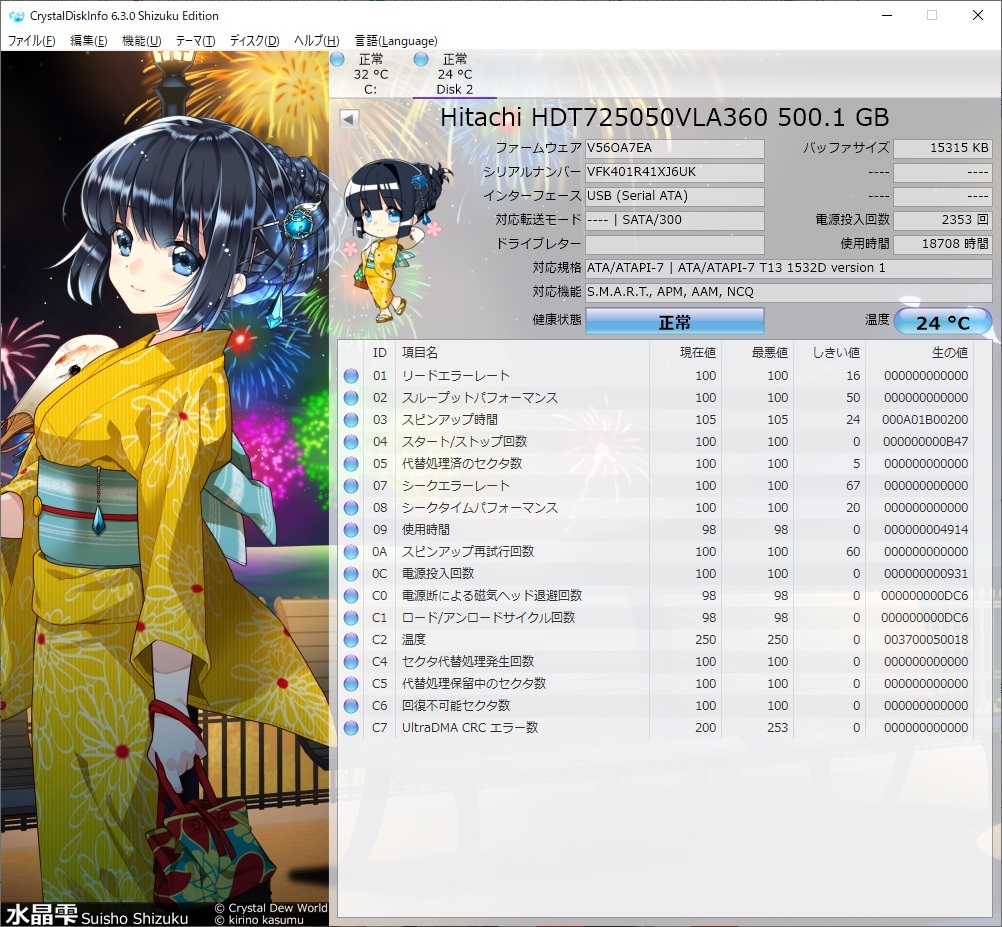Screen dimensions: 1002x927
Task: Click the power-on count field 2353 回
Action: coord(943,220)
